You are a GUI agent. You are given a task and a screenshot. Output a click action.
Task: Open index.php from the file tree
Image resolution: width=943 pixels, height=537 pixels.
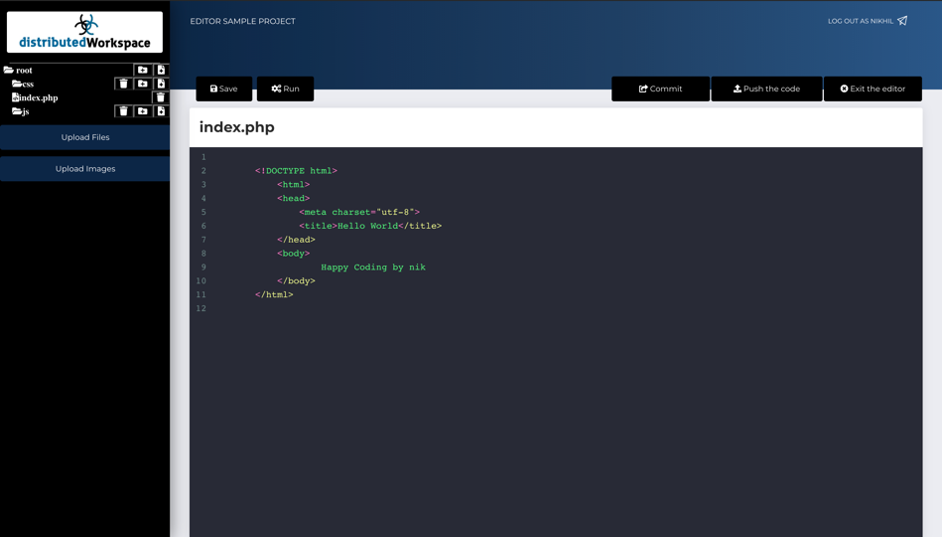pos(36,98)
